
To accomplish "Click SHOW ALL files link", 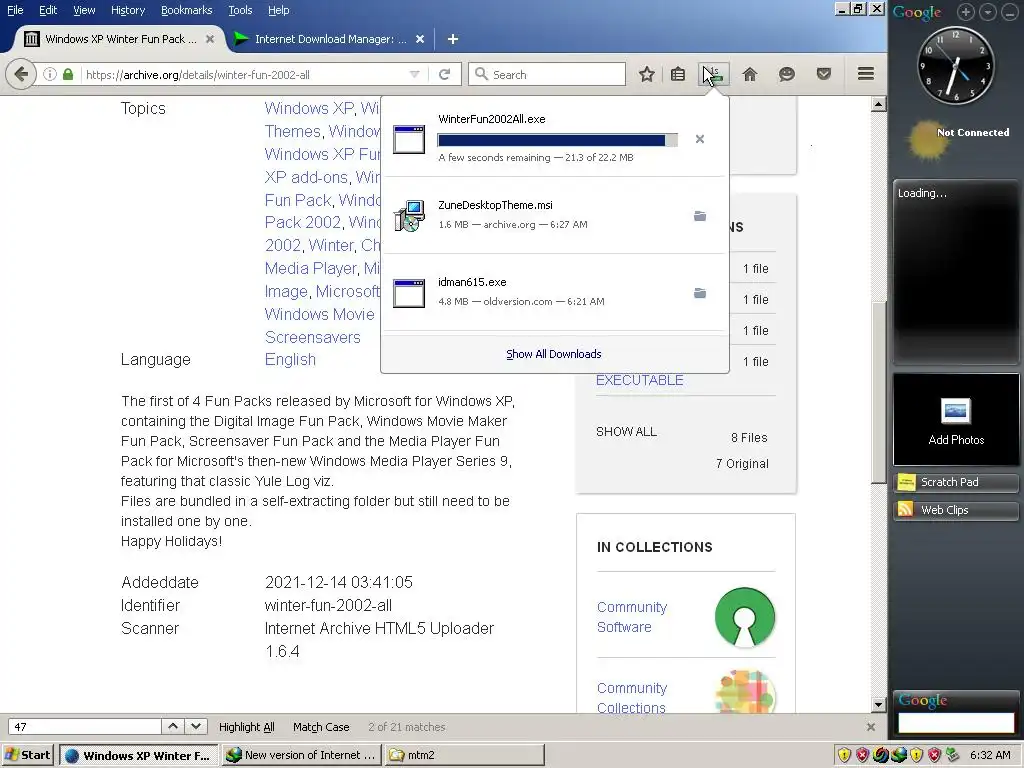I will [626, 432].
